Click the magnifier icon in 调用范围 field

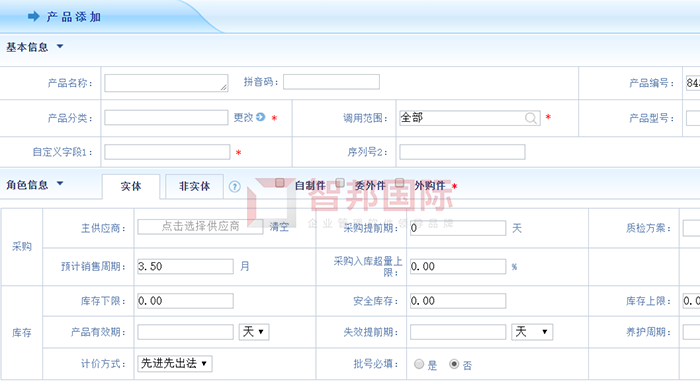(x=531, y=118)
